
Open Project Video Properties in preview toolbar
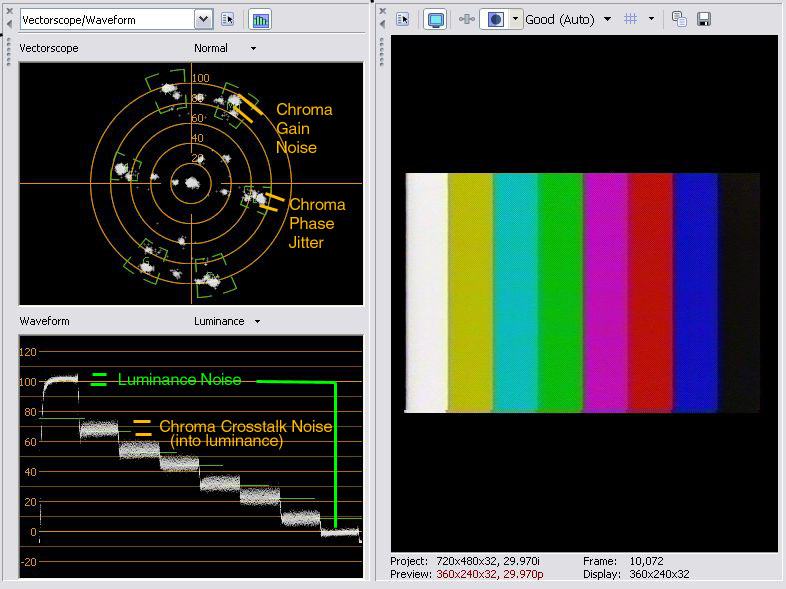403,19
